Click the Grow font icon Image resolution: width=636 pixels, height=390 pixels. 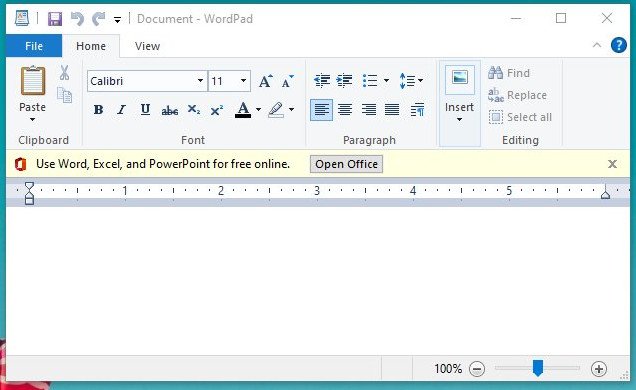tap(266, 81)
